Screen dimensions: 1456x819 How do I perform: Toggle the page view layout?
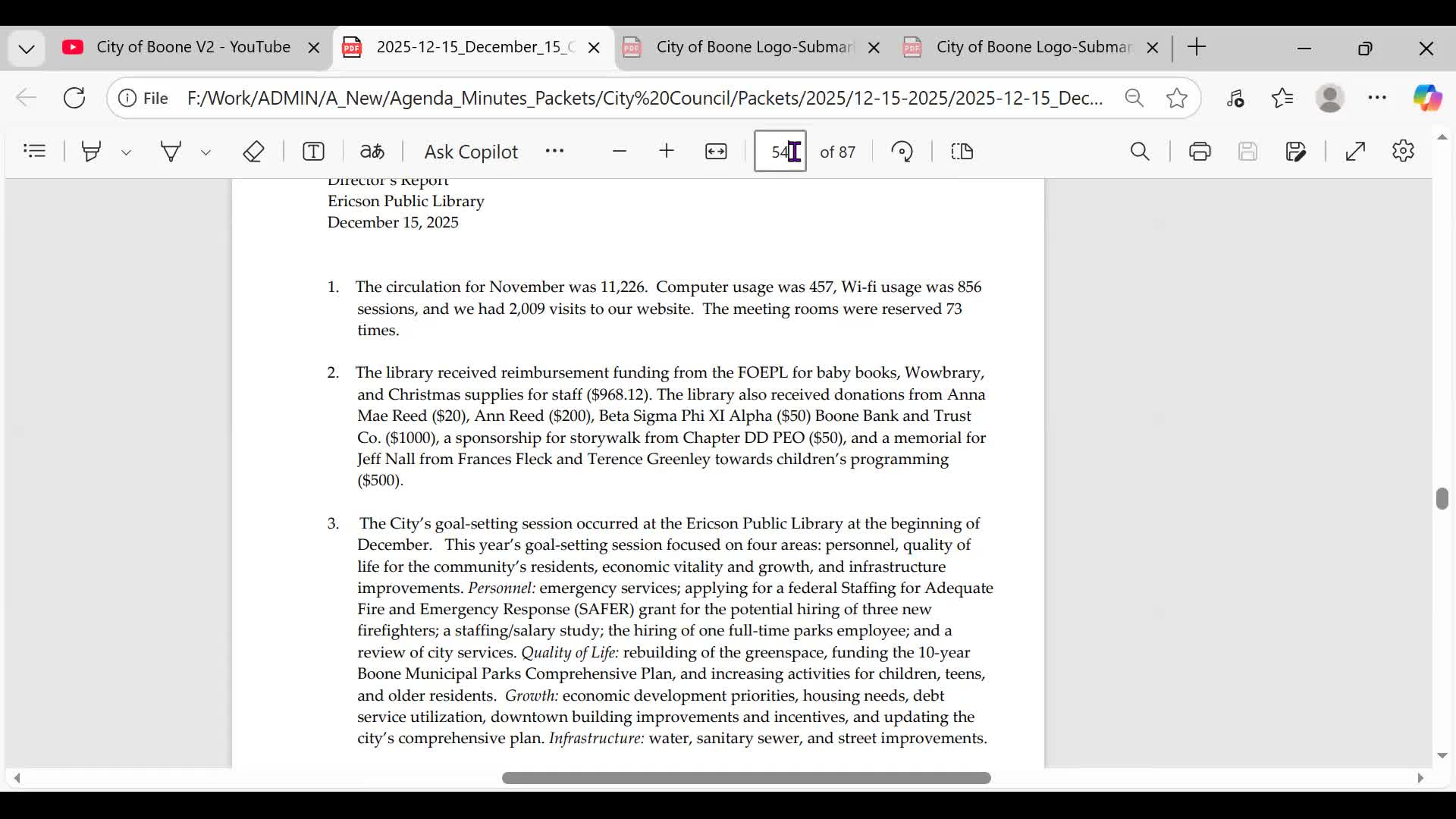962,151
